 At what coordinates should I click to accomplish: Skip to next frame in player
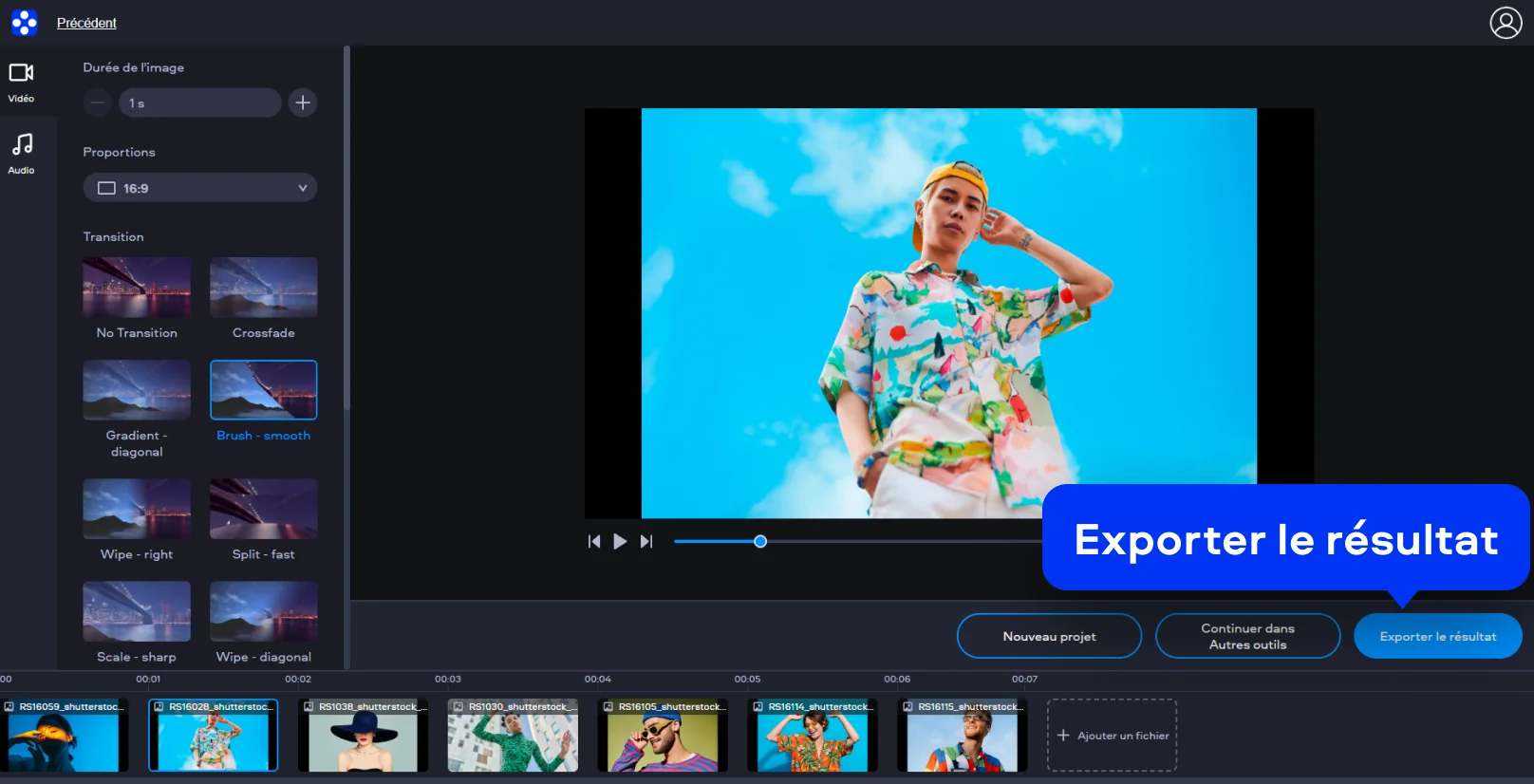(x=646, y=542)
